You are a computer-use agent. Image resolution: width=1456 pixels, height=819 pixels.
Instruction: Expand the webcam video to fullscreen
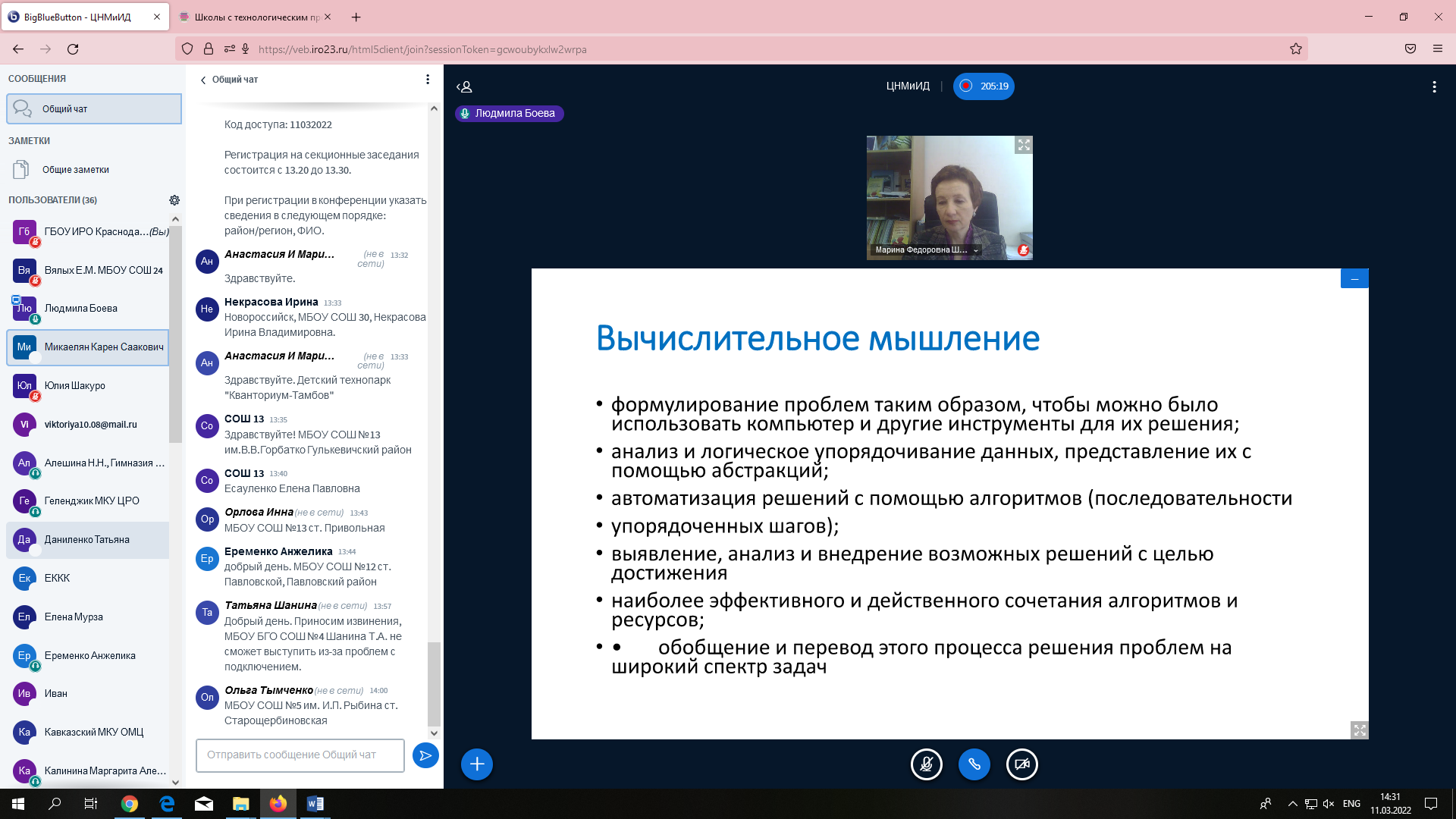pos(1024,145)
